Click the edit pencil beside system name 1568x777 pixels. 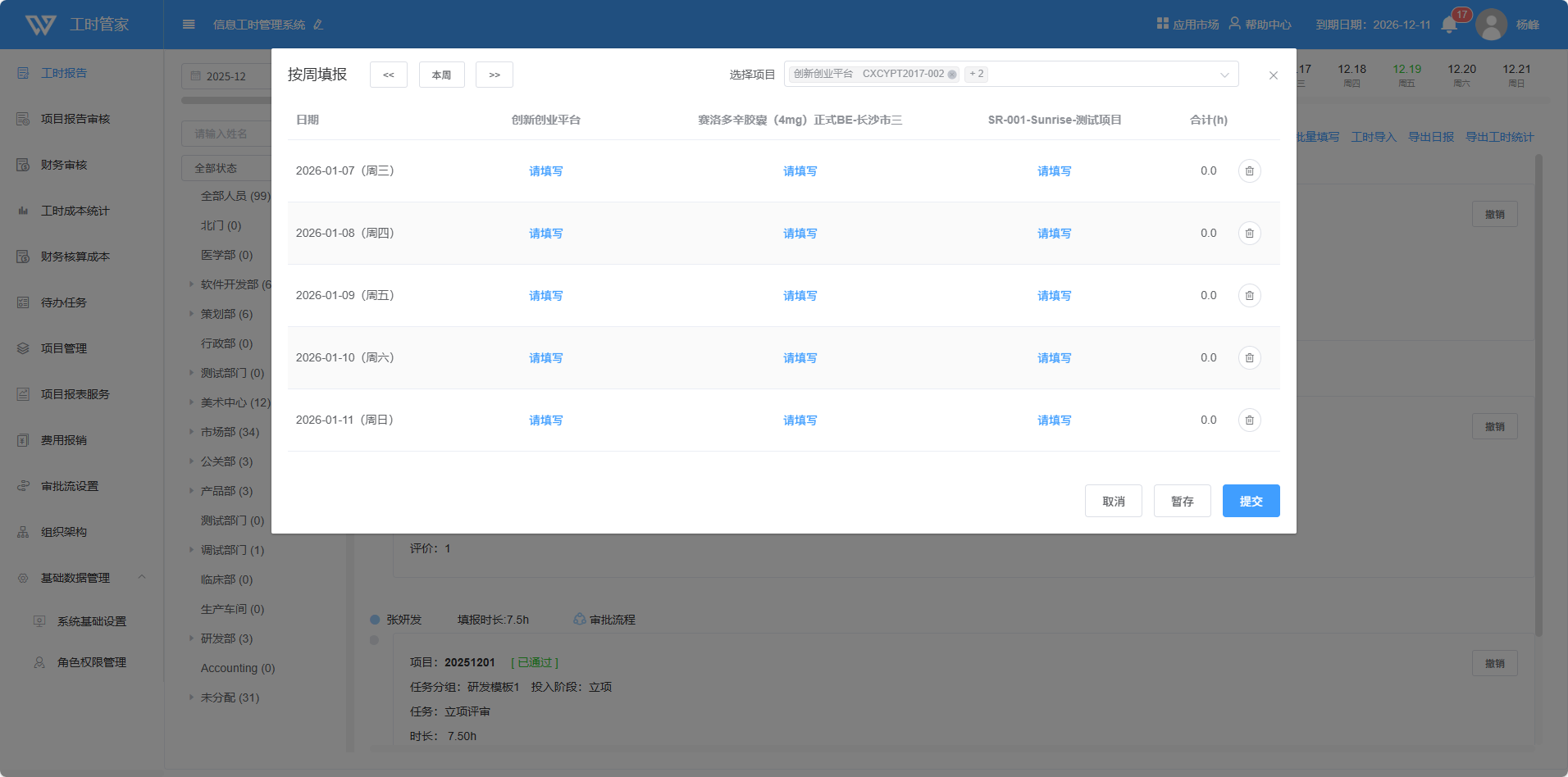[x=318, y=25]
